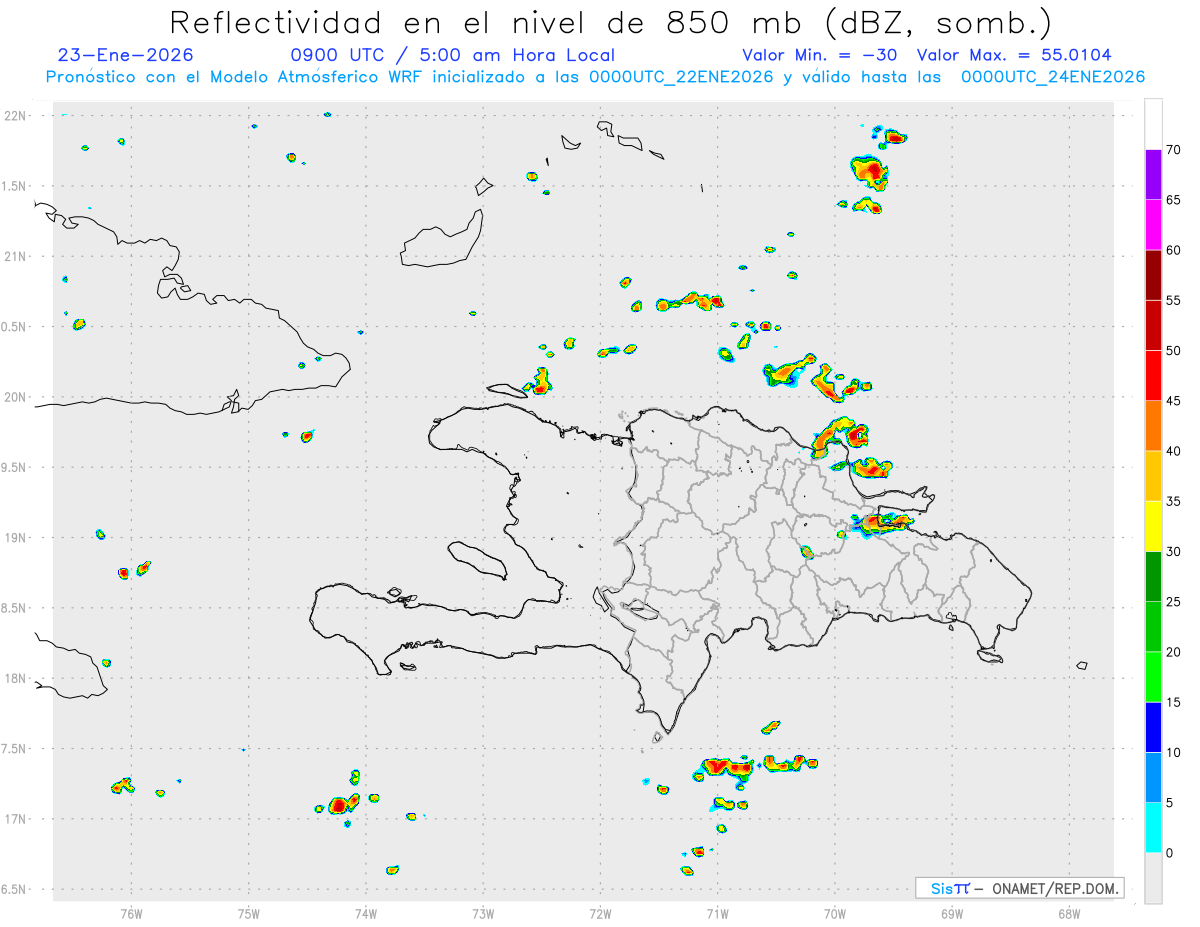This screenshot has width=1200, height=927.
Task: Click the '76W' longitude label
Action: click(x=131, y=914)
